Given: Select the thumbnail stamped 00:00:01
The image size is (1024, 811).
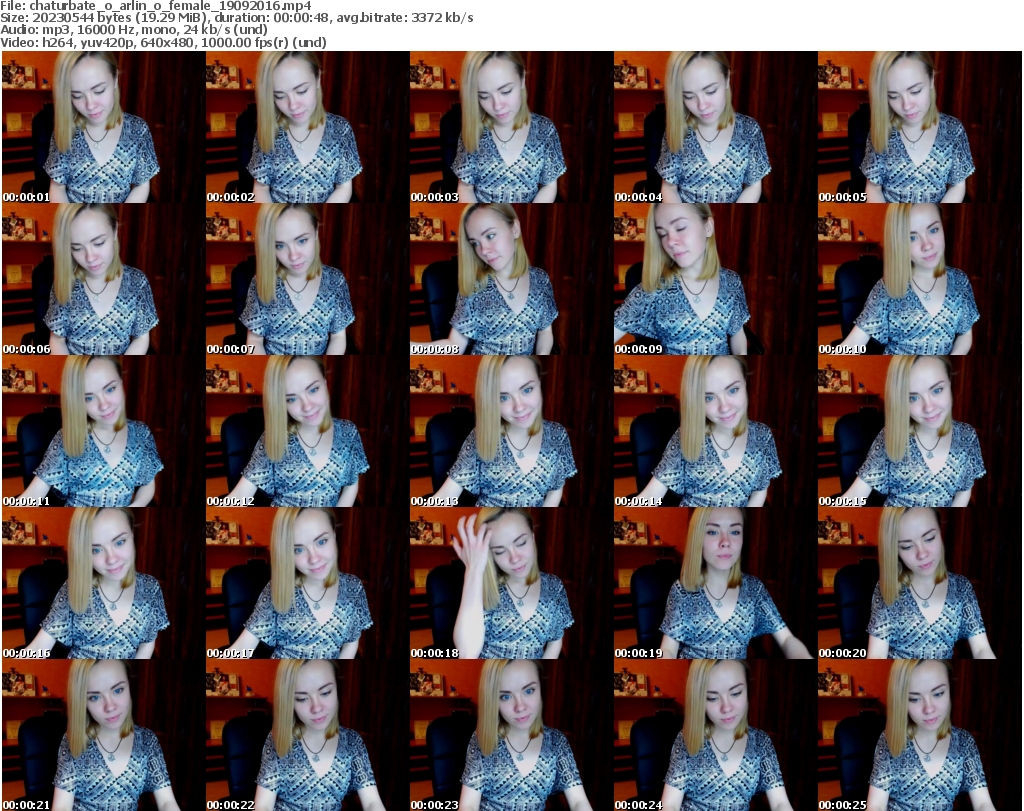Looking at the screenshot, I should [x=103, y=127].
